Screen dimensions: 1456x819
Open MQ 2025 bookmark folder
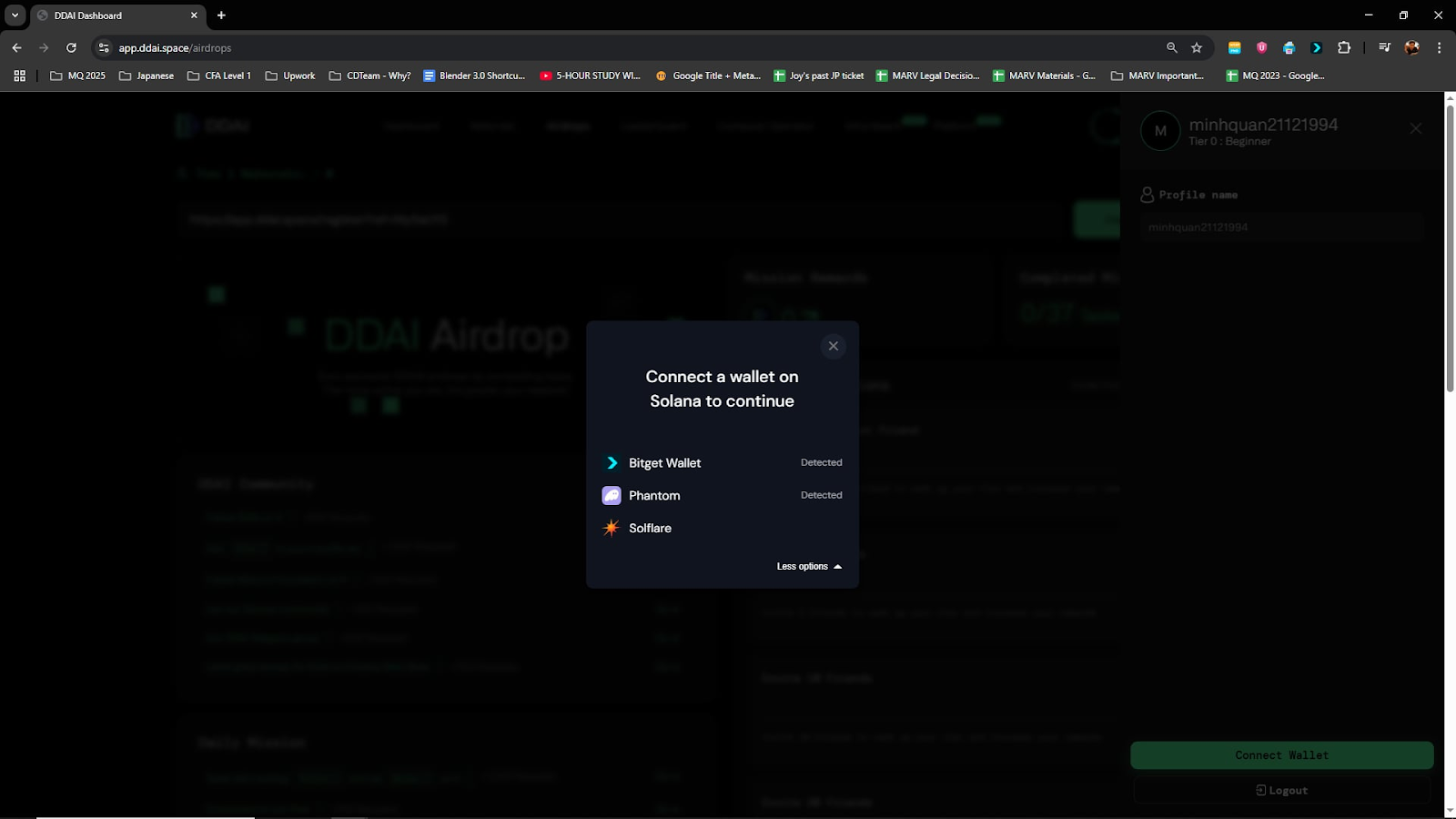tap(77, 76)
